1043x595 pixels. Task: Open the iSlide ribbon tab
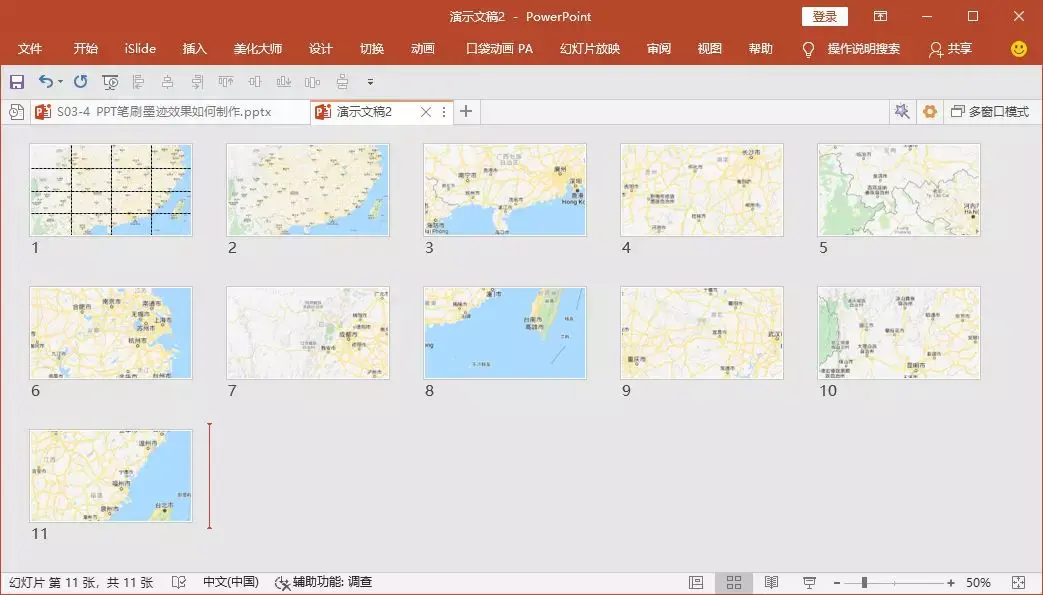(140, 49)
